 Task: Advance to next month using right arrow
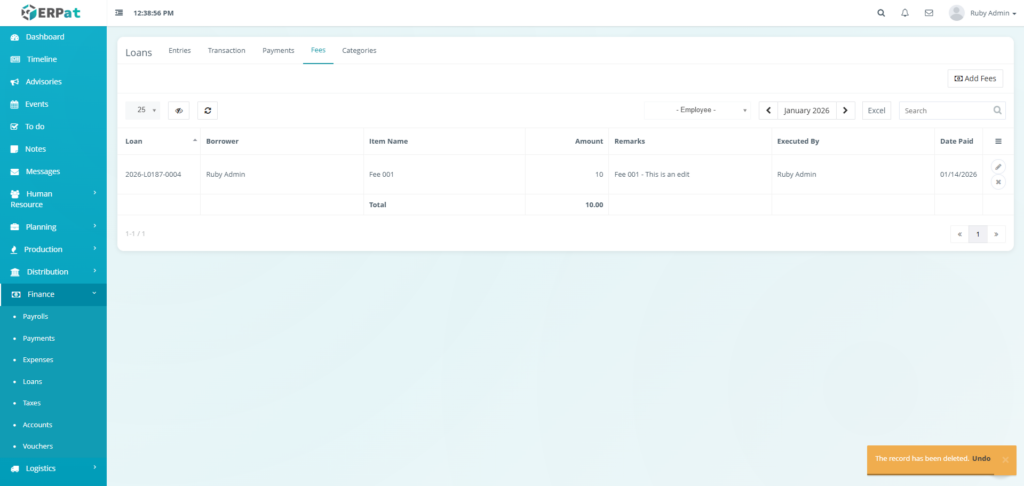(x=845, y=111)
